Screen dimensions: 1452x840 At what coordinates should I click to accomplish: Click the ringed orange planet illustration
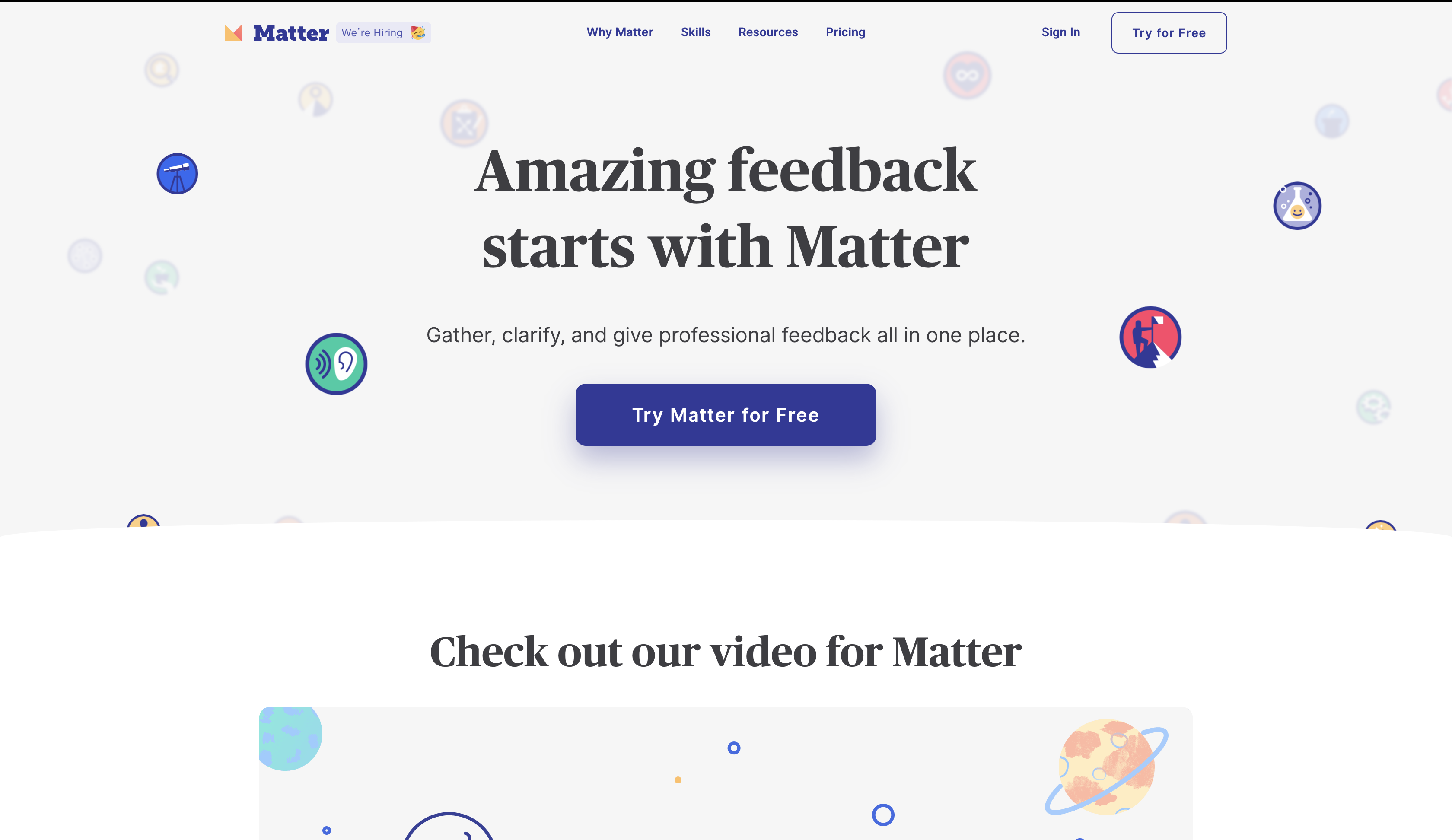[1106, 766]
